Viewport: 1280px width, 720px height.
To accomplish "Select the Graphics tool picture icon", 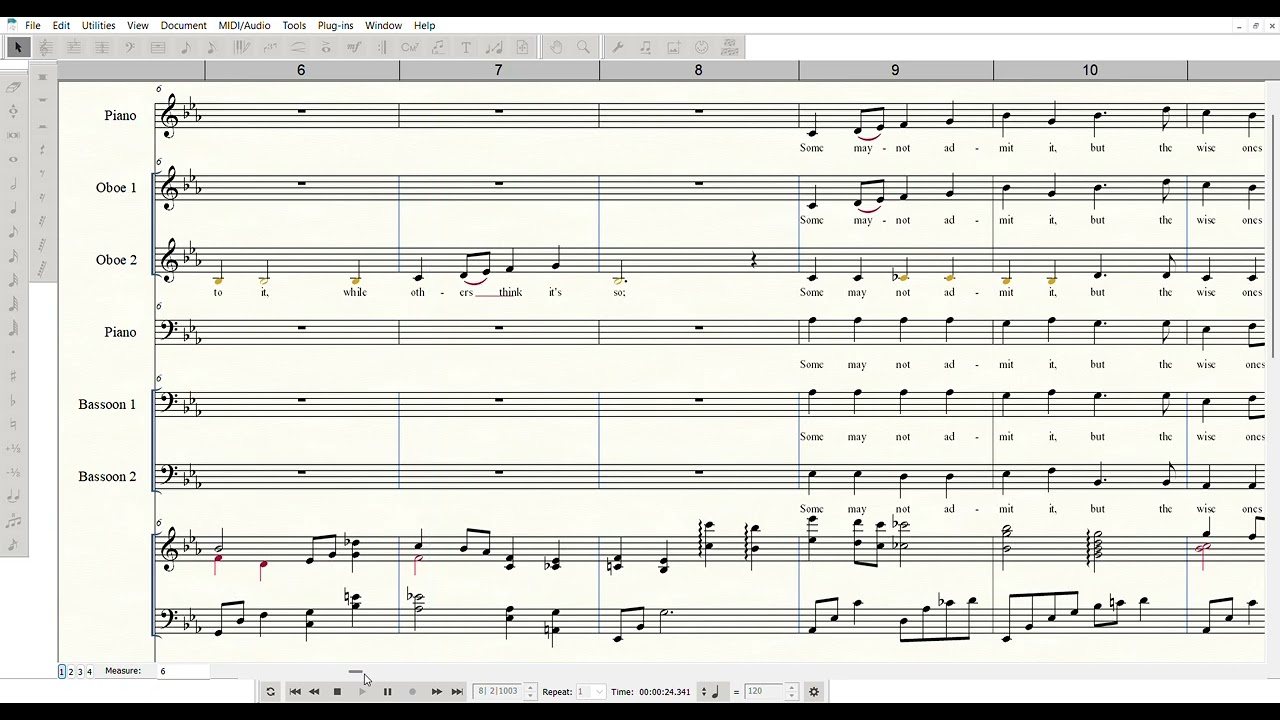I will click(673, 47).
